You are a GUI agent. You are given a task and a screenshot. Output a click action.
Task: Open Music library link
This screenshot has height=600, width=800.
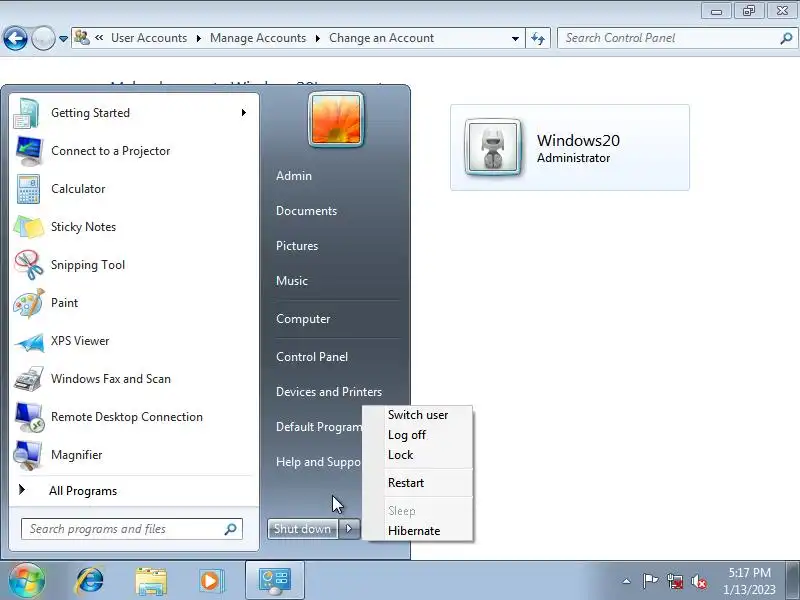pos(292,281)
